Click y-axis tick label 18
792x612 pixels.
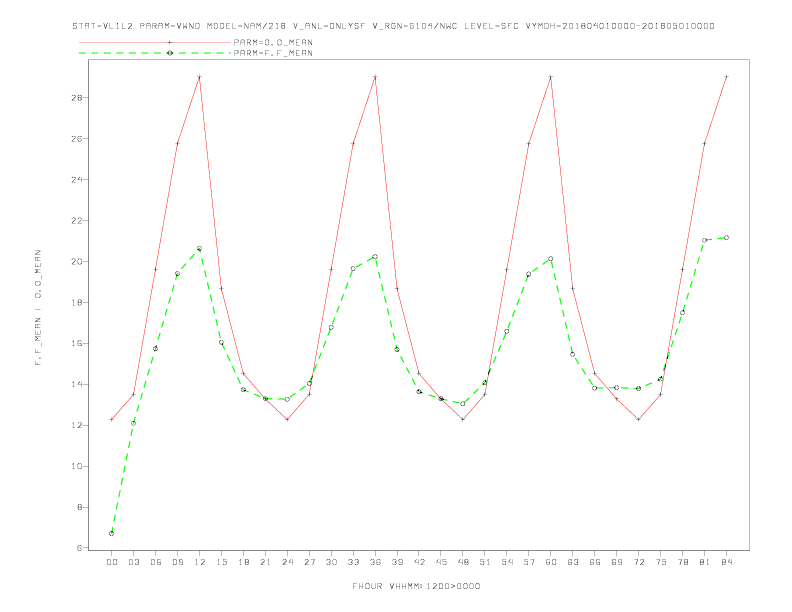coord(76,302)
